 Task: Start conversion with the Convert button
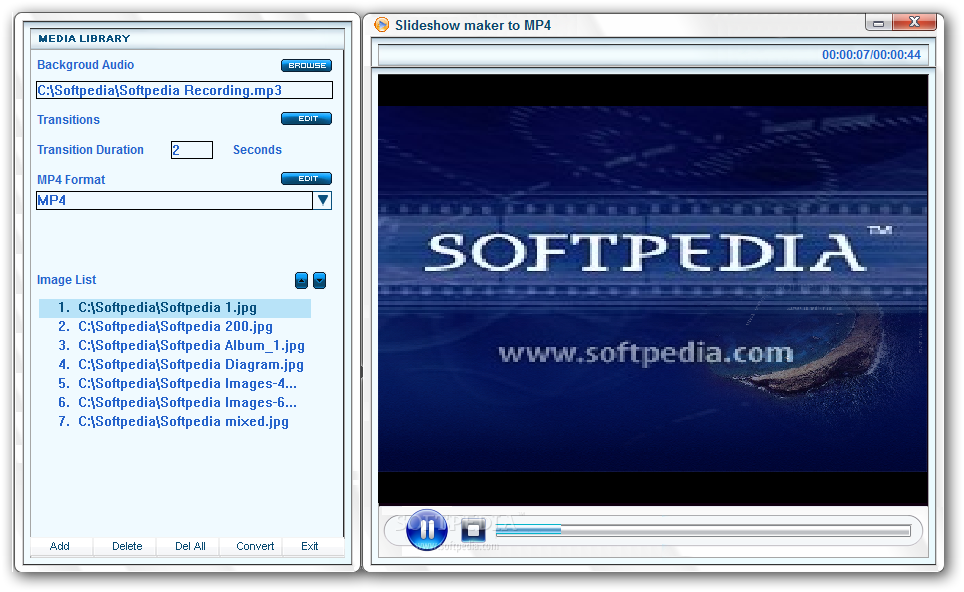255,546
